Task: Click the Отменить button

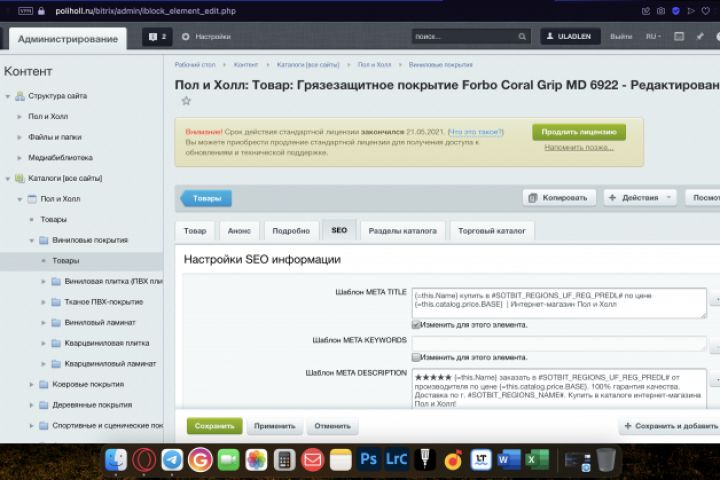Action: [x=332, y=426]
